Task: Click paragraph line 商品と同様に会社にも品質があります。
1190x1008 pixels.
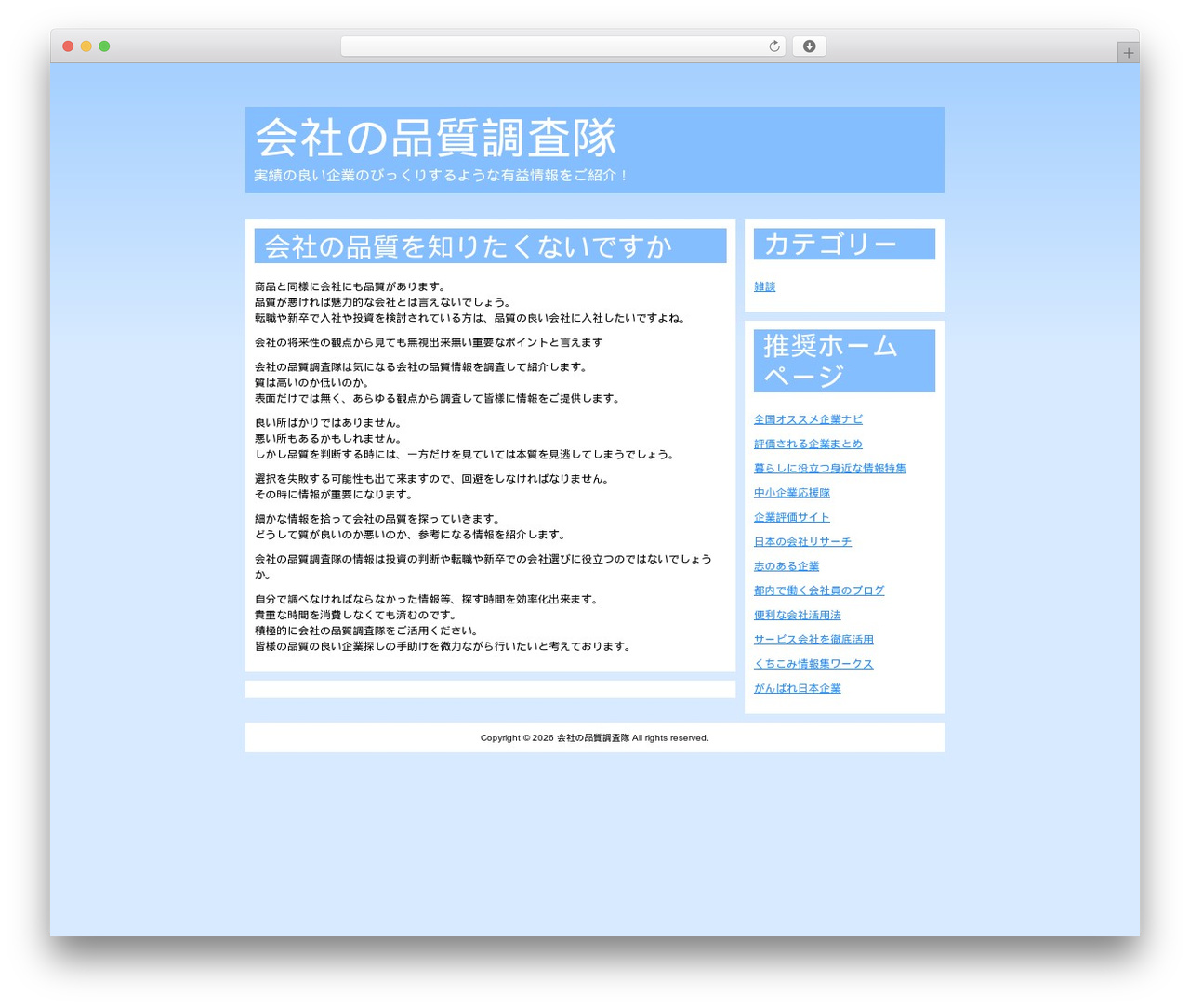Action: tap(352, 286)
